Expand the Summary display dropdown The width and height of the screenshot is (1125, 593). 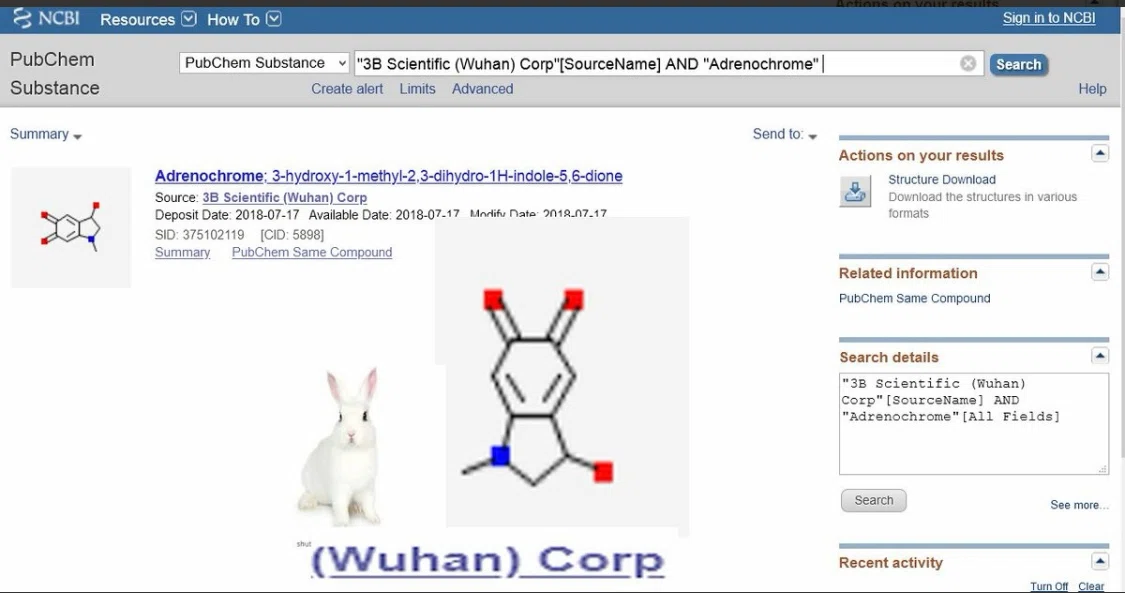pos(45,134)
